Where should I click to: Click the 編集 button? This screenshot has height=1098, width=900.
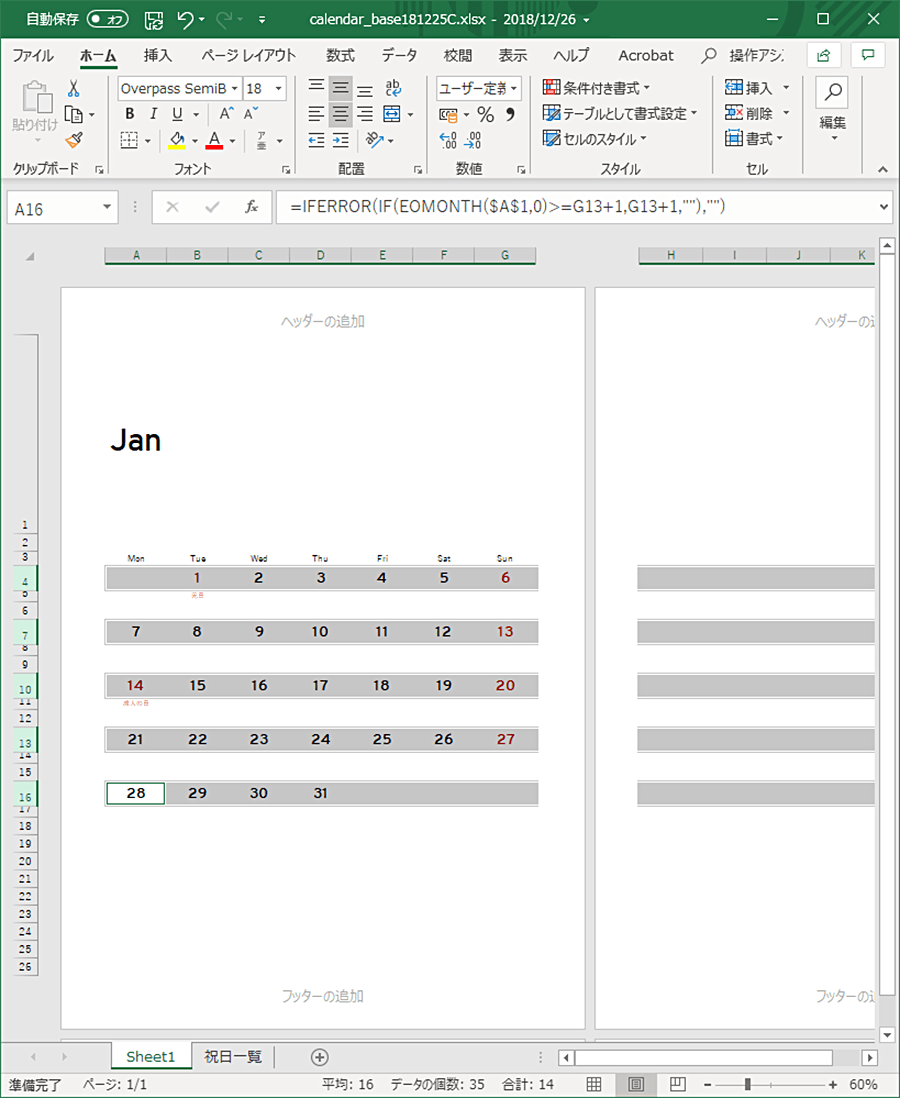pos(833,109)
